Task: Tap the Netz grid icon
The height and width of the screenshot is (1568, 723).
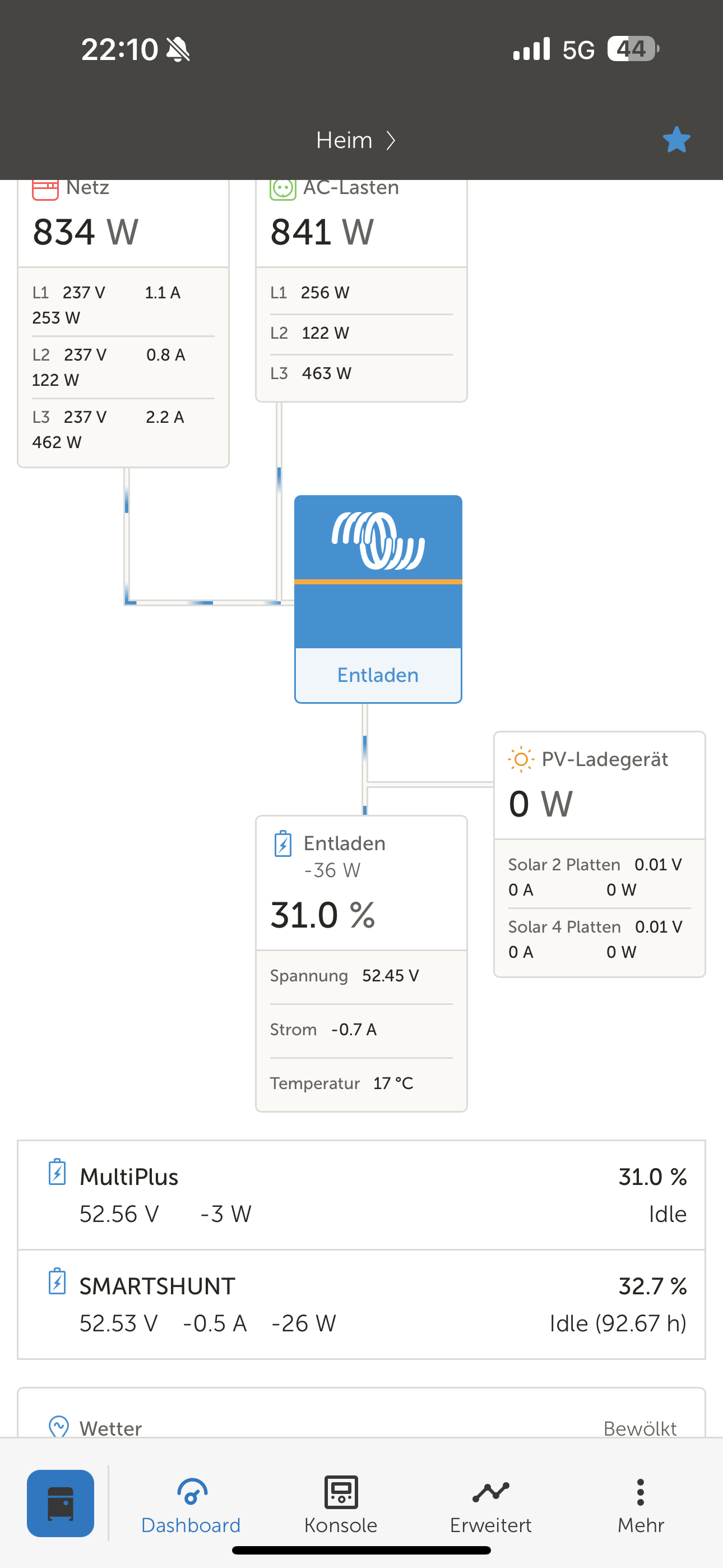Action: click(x=45, y=188)
